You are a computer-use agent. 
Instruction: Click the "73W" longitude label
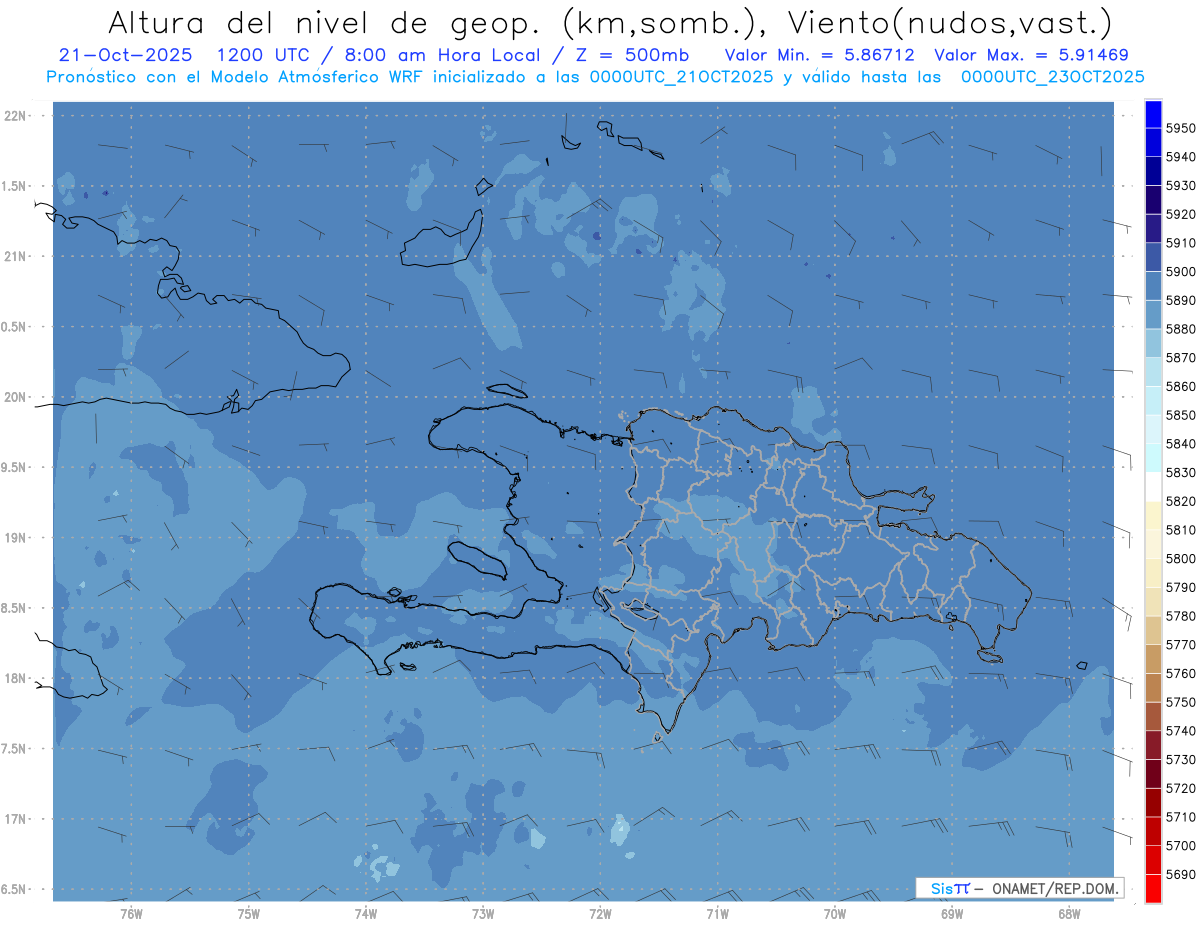[x=483, y=913]
